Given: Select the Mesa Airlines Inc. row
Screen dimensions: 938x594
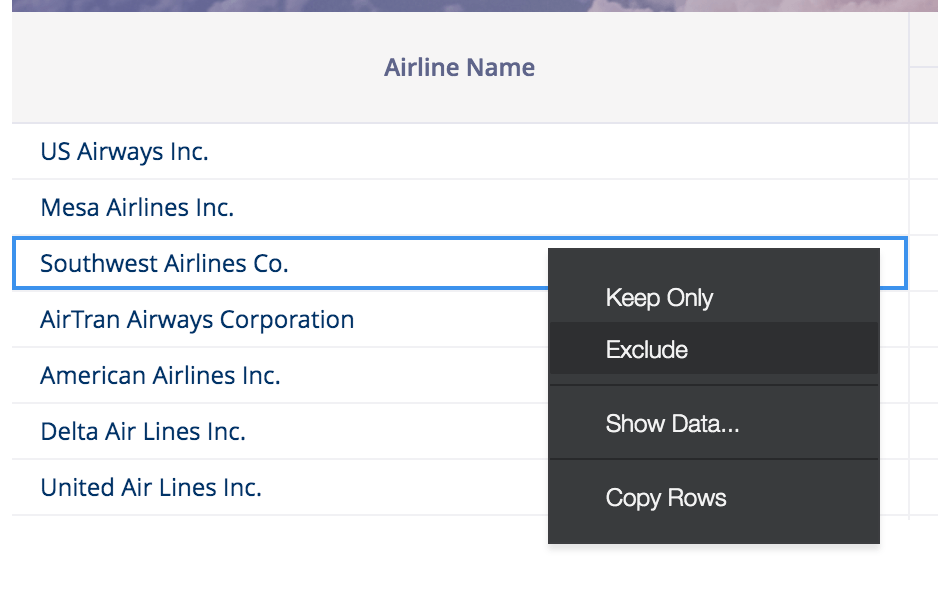Looking at the screenshot, I should (137, 208).
